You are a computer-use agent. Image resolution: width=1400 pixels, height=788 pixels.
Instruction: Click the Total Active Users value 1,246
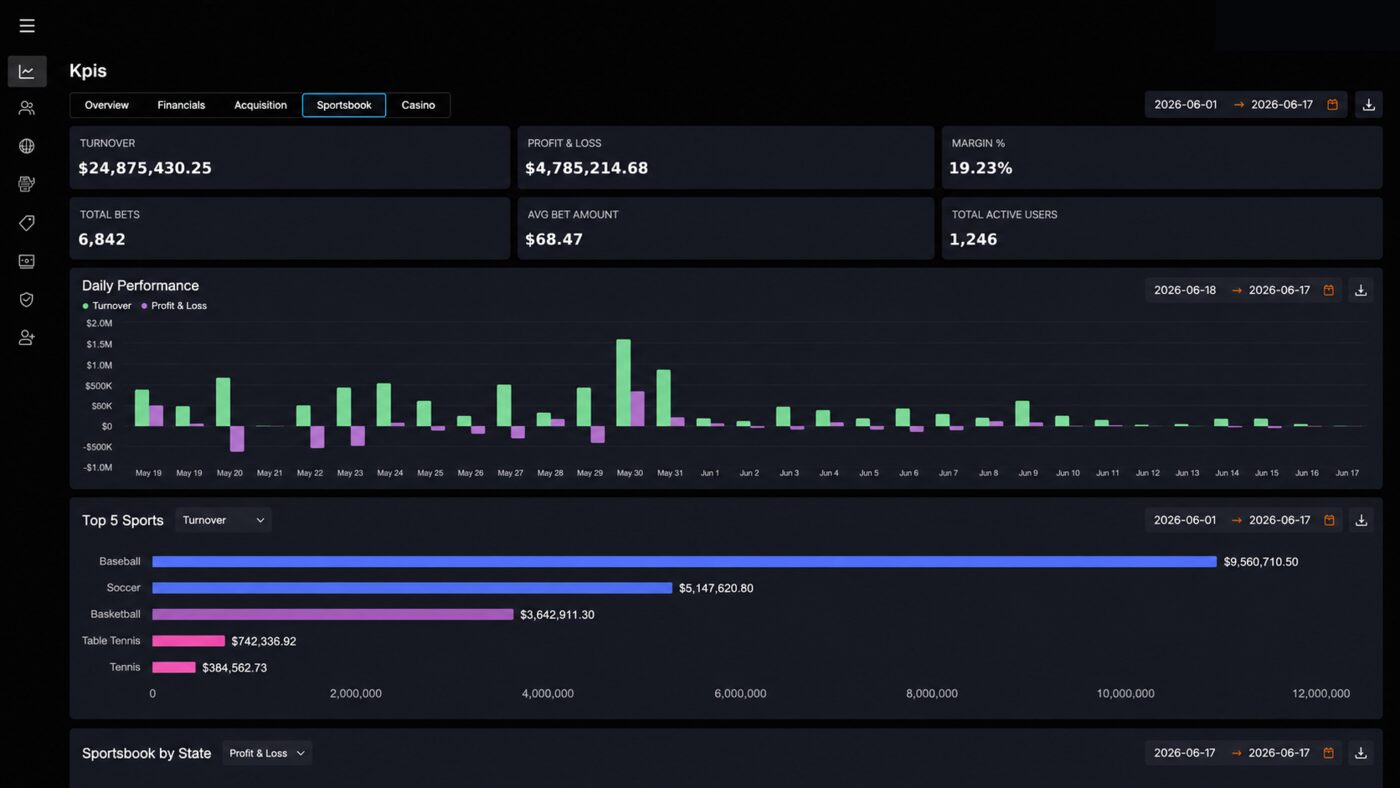click(x=973, y=239)
